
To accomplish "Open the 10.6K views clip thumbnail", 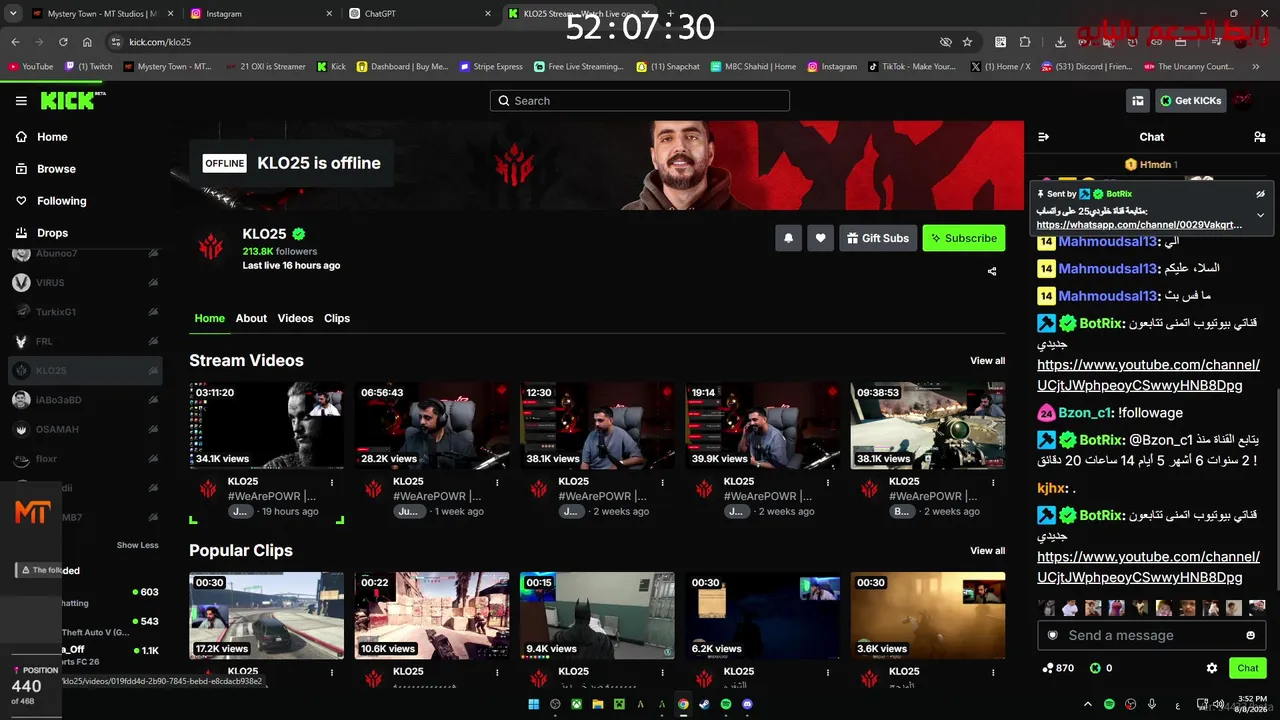I will 432,615.
